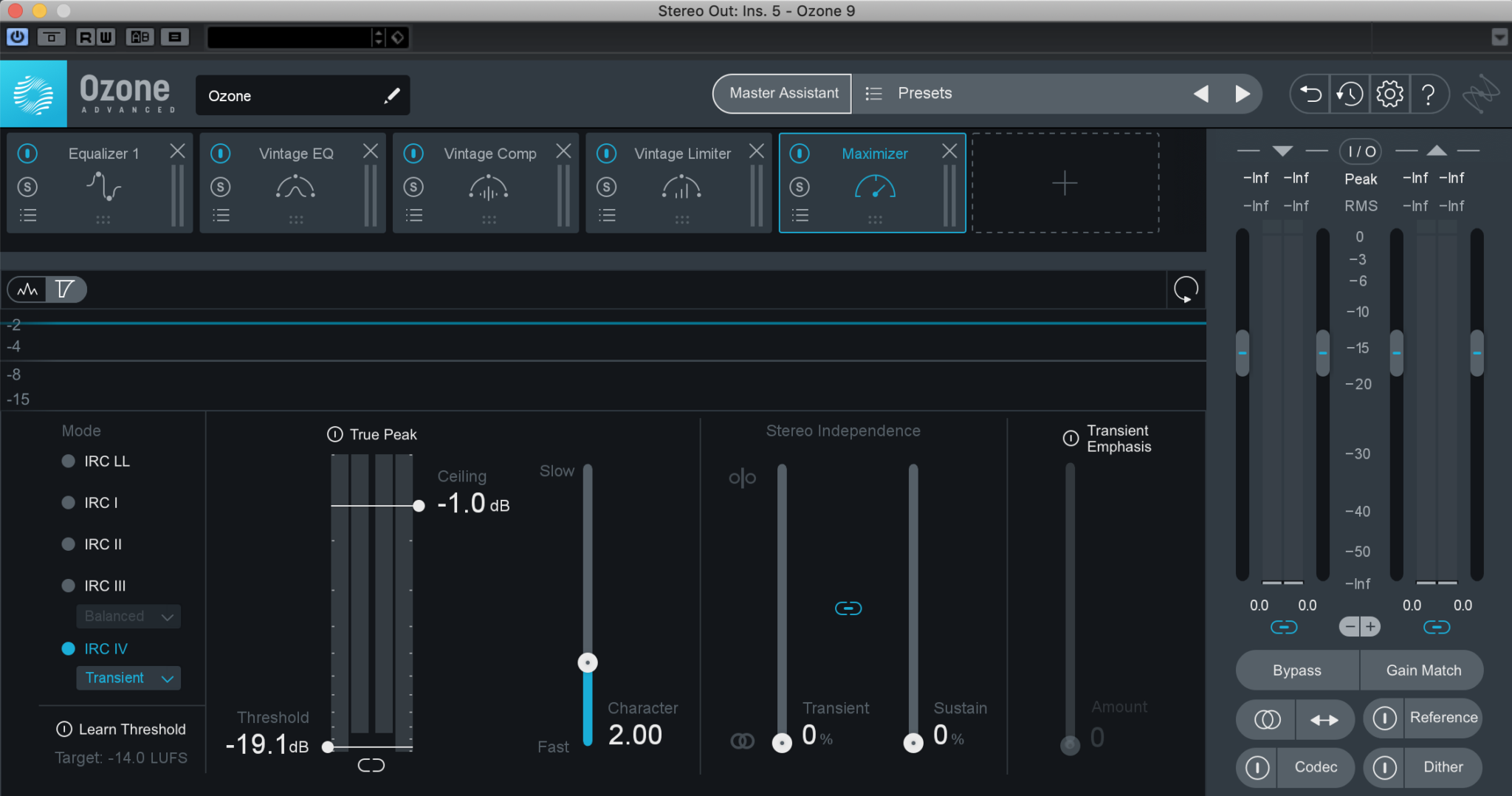Add a new module with plus slot
Image resolution: width=1512 pixels, height=796 pixels.
pos(1065,183)
